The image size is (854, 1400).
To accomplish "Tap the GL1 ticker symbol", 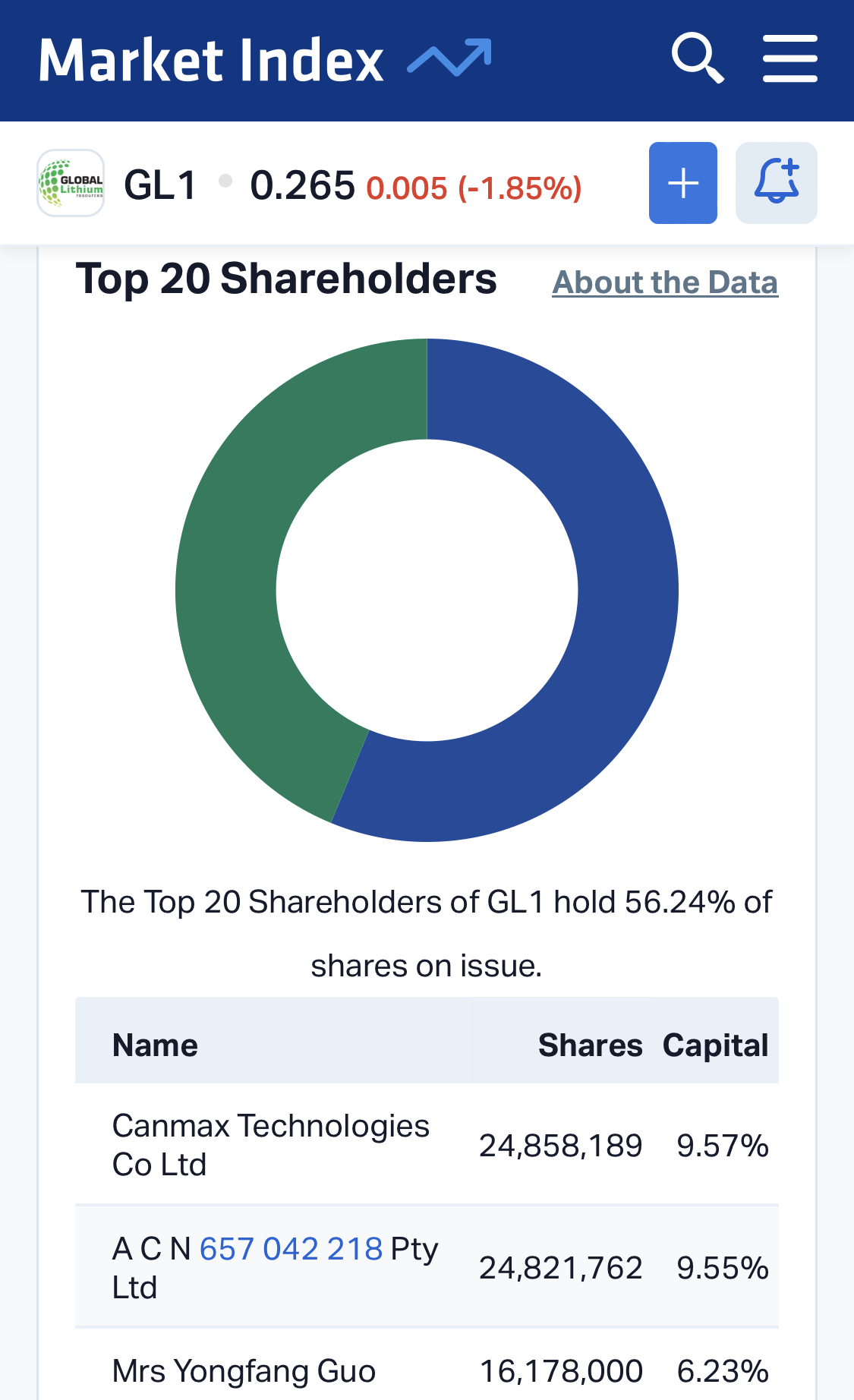I will [160, 184].
